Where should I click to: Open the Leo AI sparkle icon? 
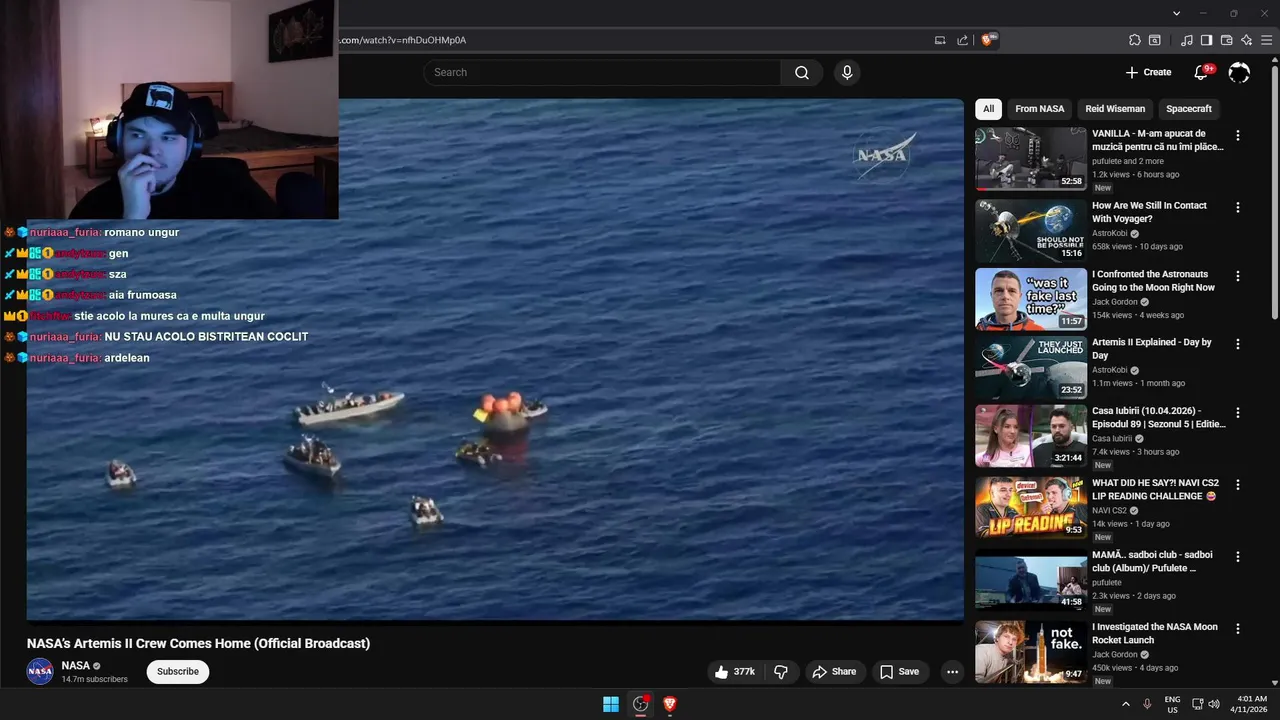(x=1246, y=40)
